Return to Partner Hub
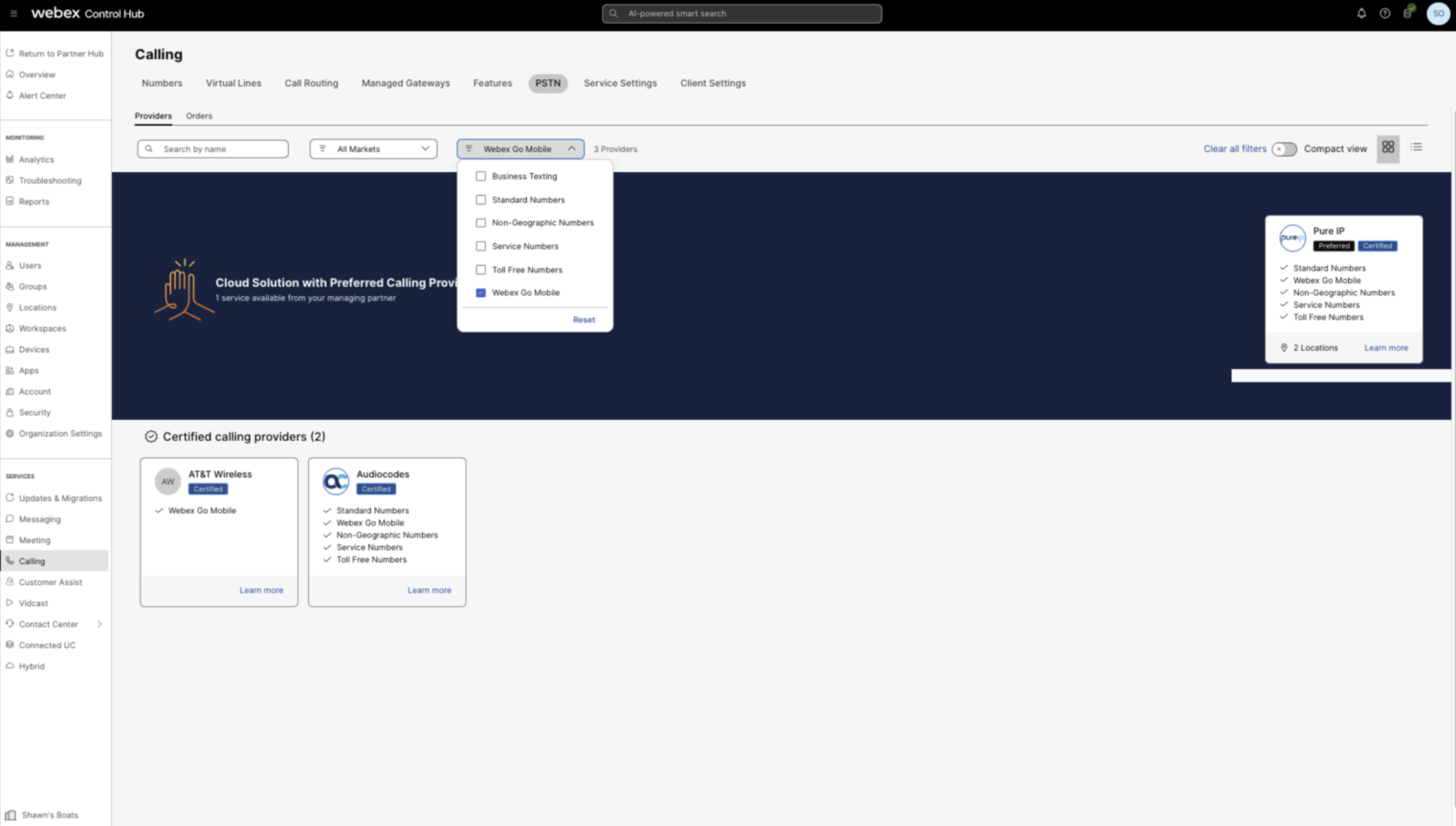 tap(55, 54)
